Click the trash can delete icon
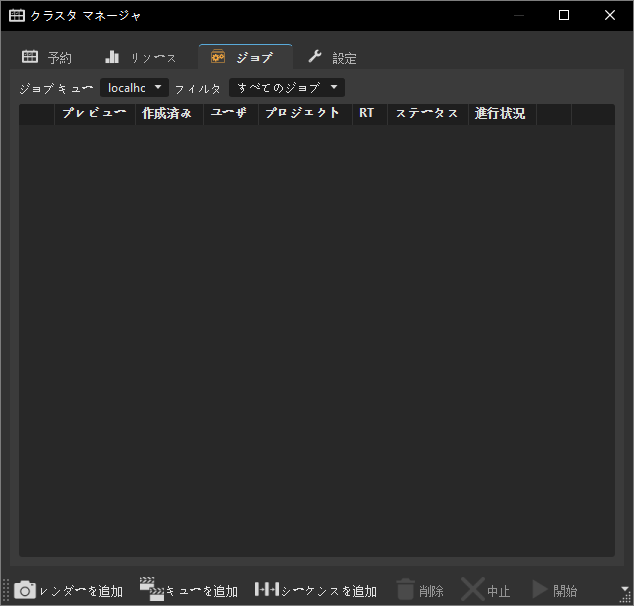 coord(406,589)
